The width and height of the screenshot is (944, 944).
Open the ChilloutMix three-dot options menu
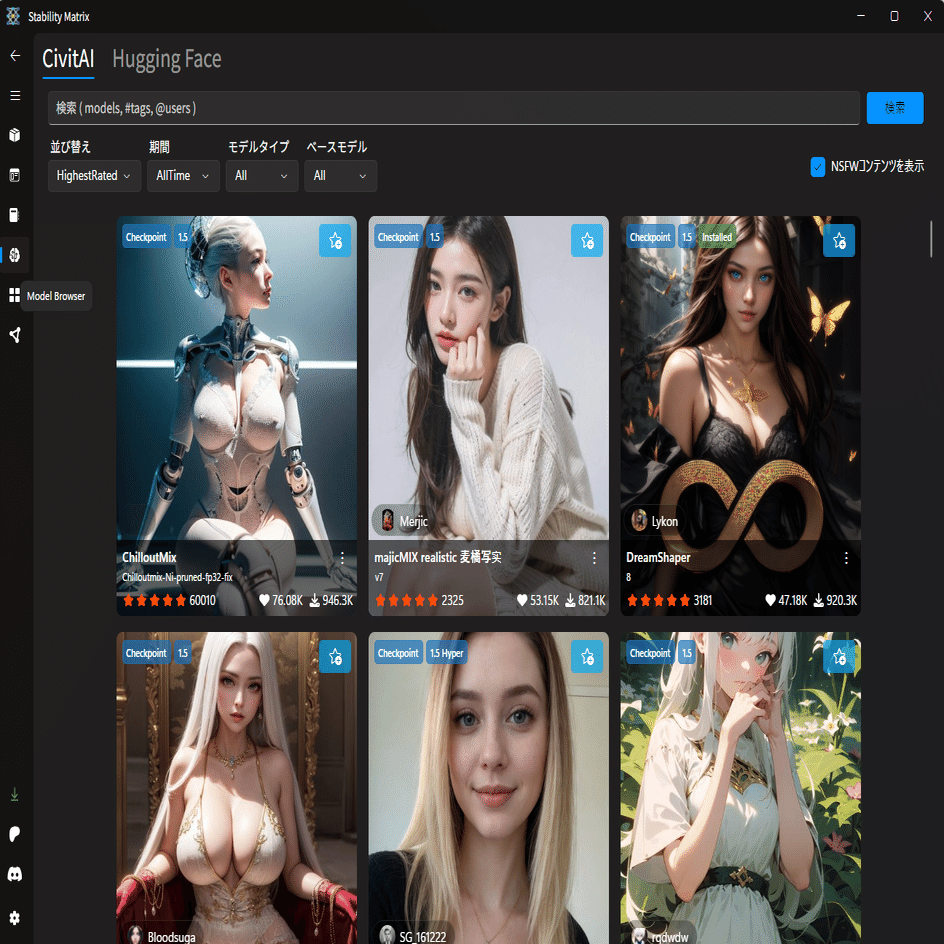(342, 558)
